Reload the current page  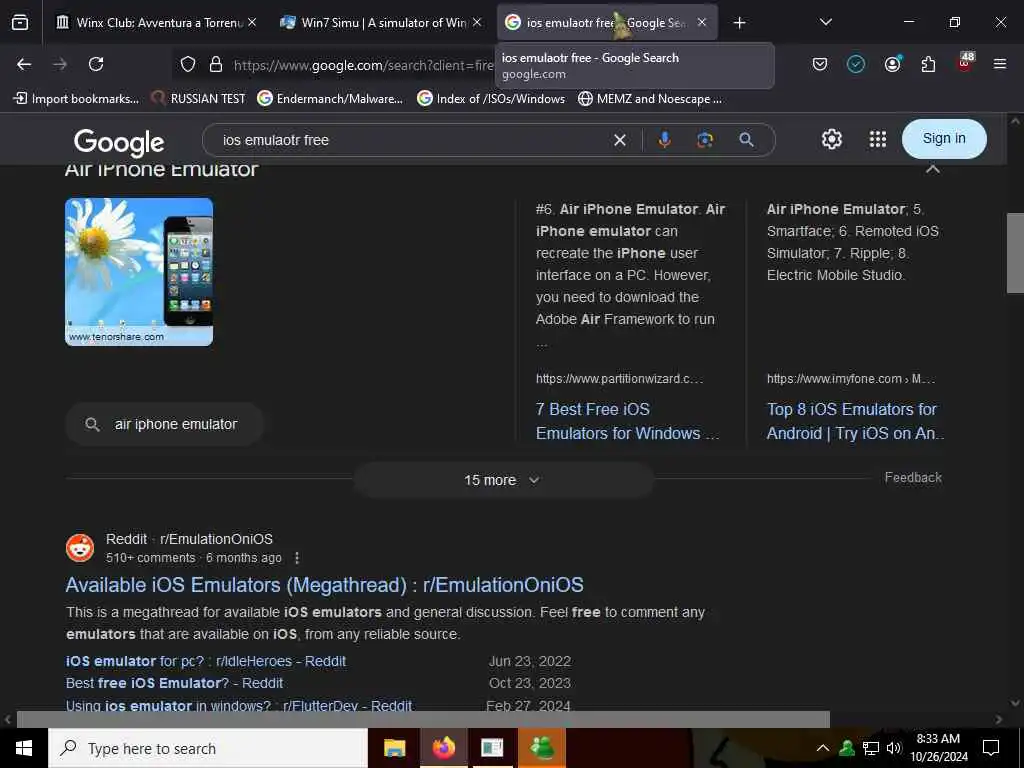click(96, 64)
